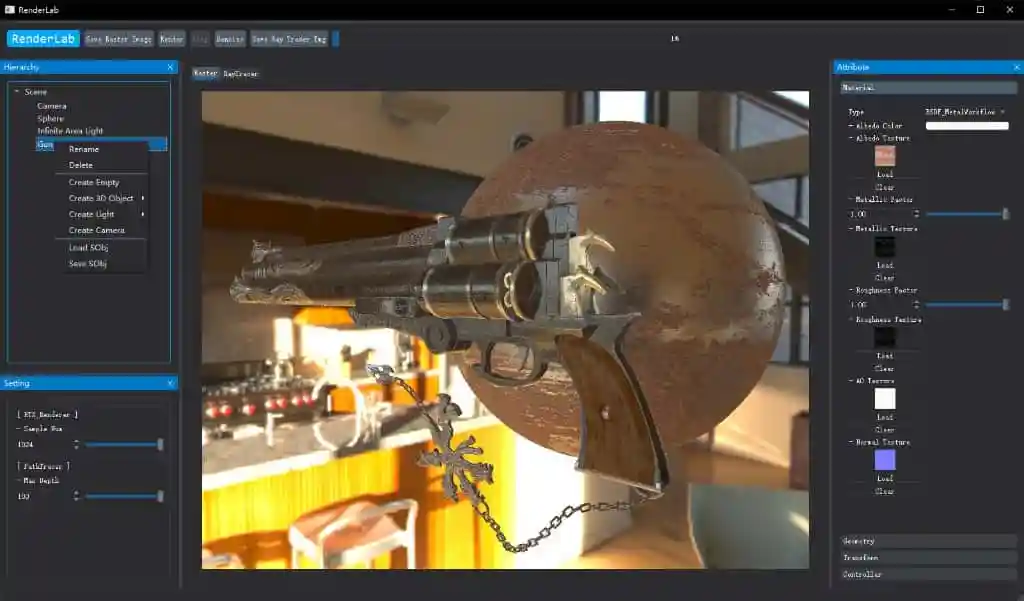The image size is (1024, 601).
Task: Click the Roughness Factor slider
Action: [967, 305]
